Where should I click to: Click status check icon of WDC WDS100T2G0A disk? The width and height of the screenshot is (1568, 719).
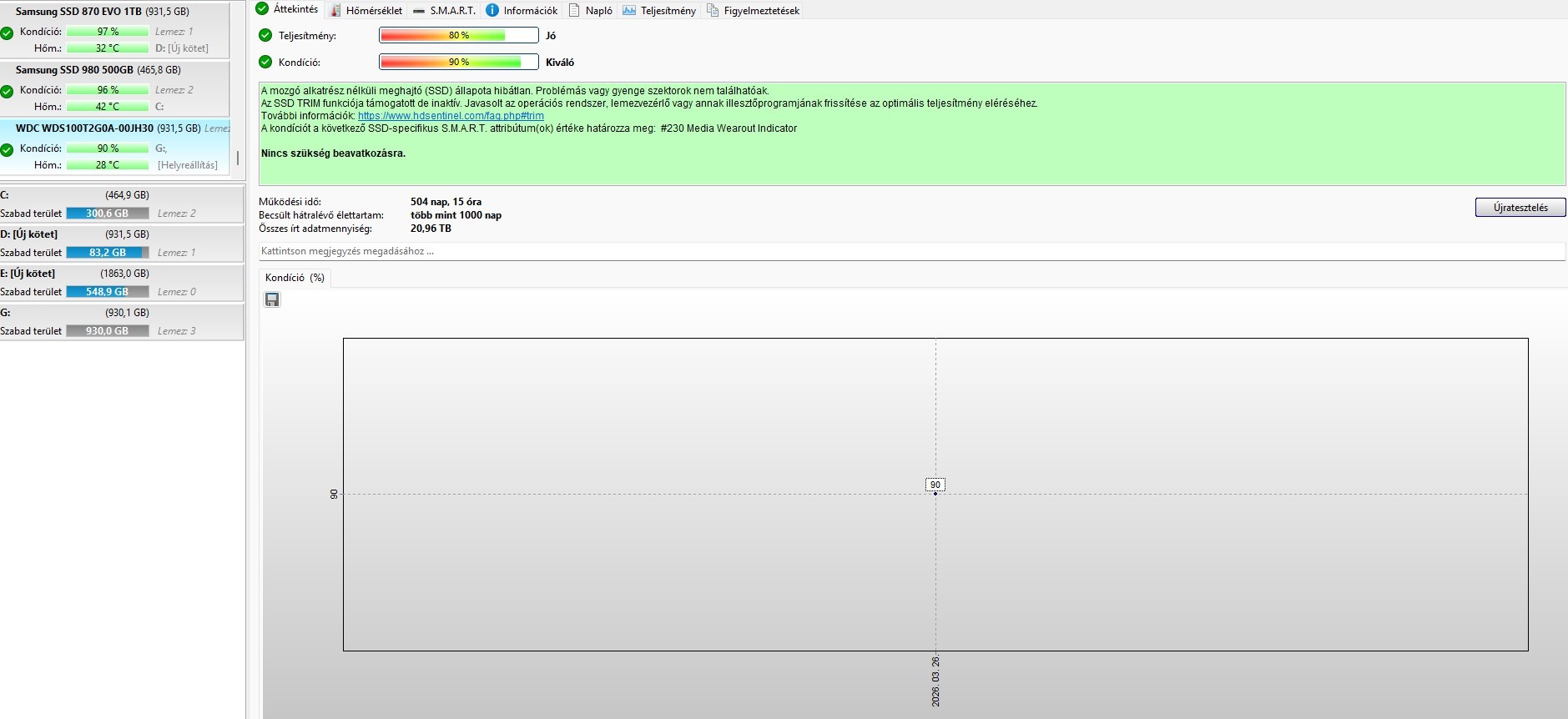7,150
